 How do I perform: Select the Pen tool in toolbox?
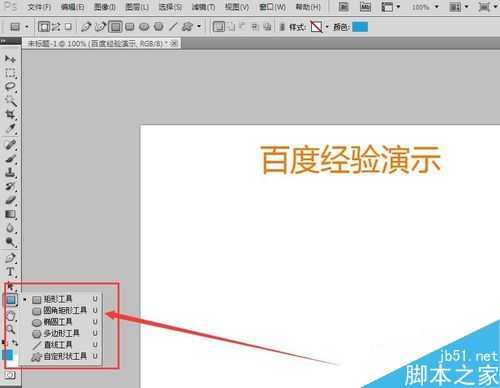pyautogui.click(x=10, y=258)
